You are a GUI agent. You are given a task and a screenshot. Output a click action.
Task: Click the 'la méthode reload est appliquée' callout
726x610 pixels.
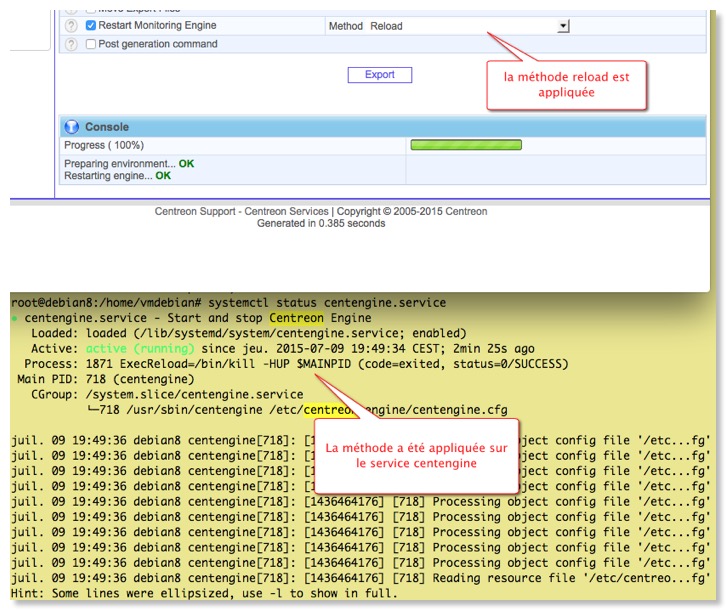click(567, 84)
